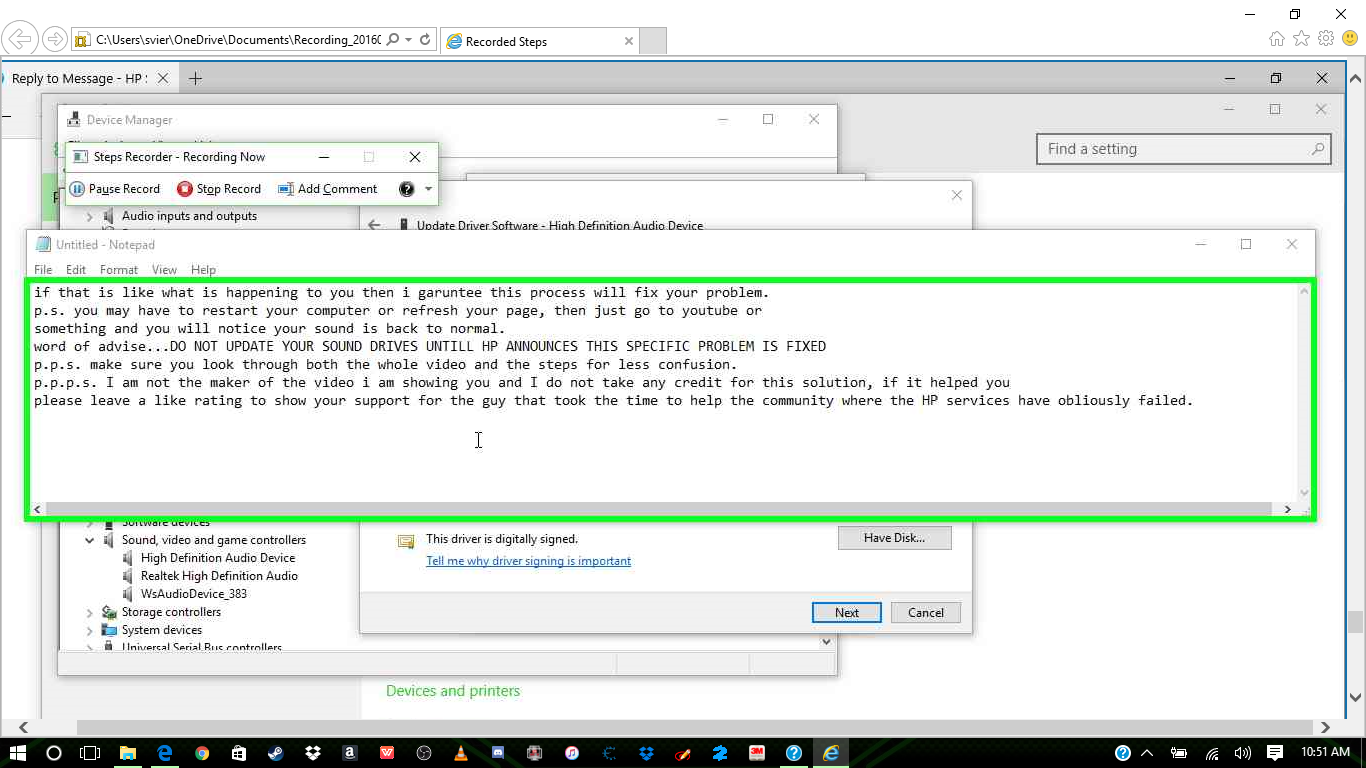Open the Notepad Help menu
1366x768 pixels.
tap(203, 270)
